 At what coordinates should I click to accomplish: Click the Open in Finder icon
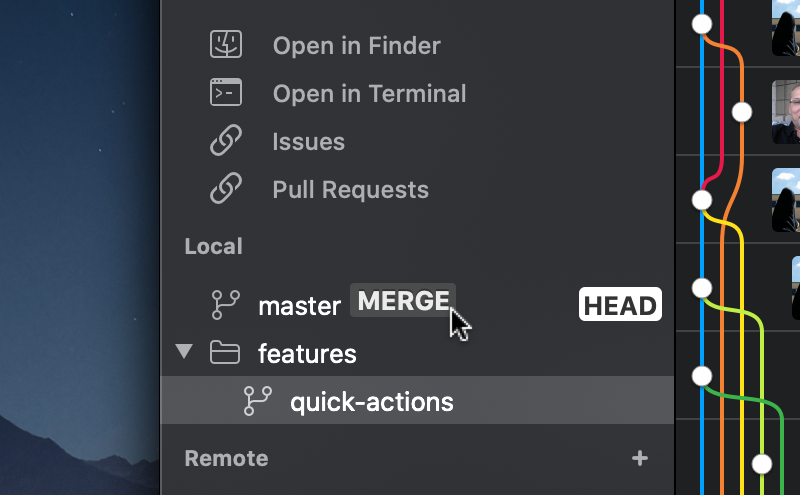pos(226,45)
